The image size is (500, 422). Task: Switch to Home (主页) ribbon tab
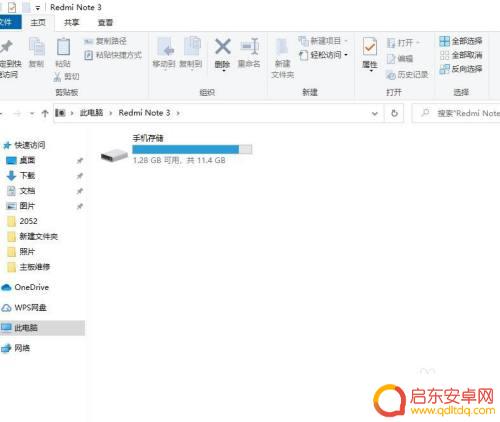(38, 22)
